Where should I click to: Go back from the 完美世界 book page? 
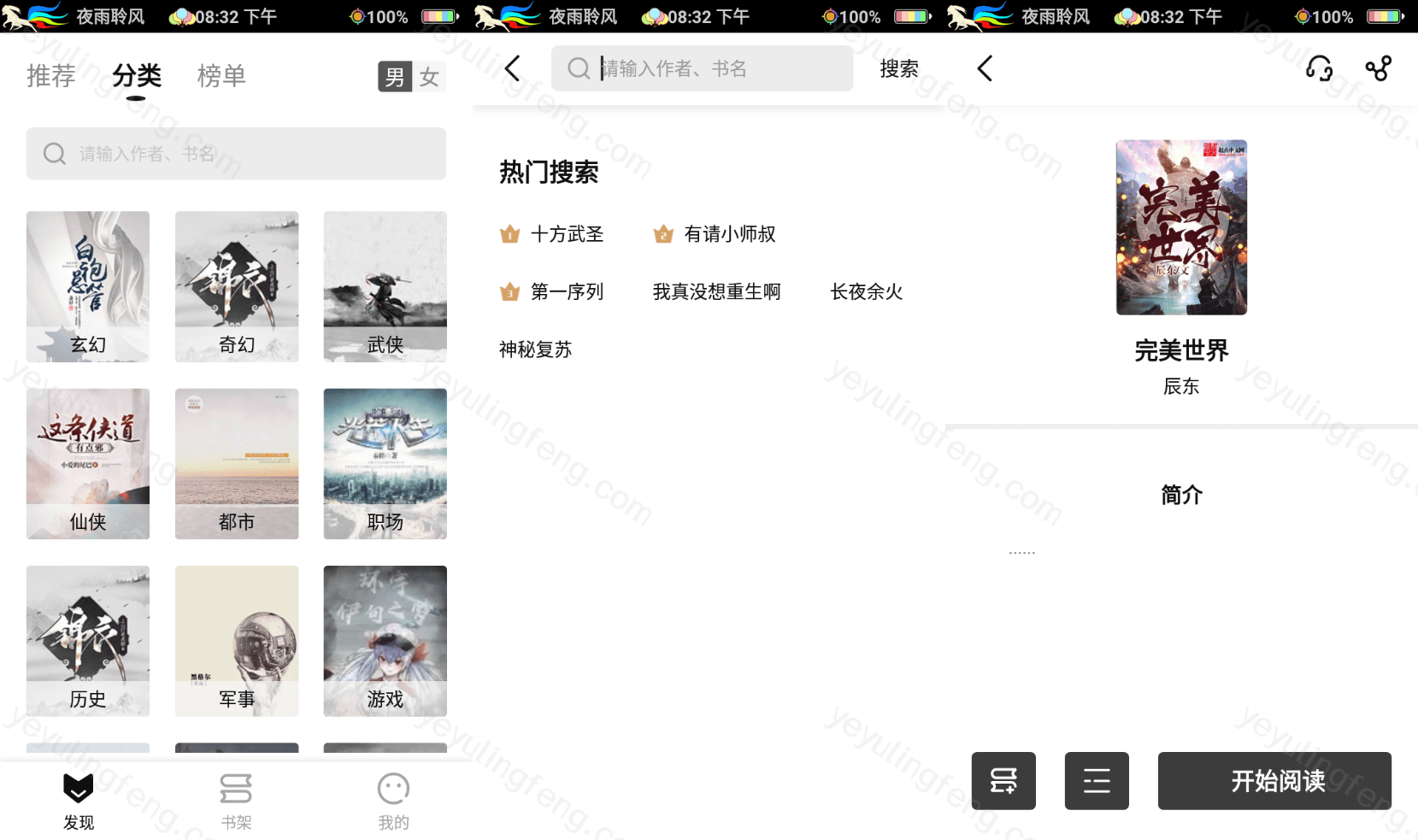[x=985, y=68]
